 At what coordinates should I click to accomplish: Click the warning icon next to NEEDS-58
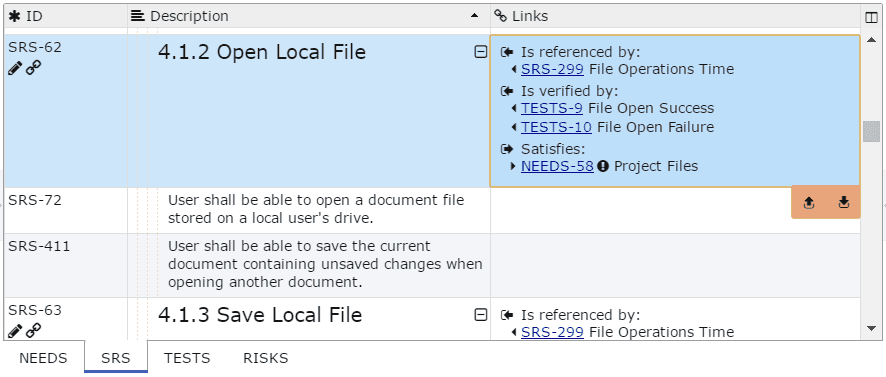point(603,166)
